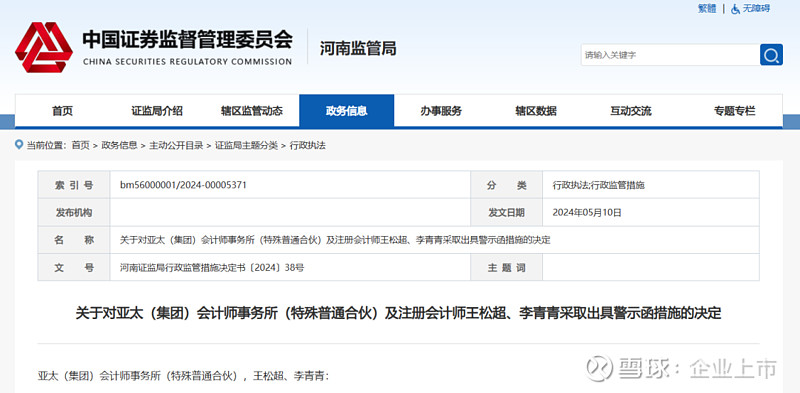Select index number bm56000001/2024-00005371
Viewport: 800px width, 393px height.
[x=183, y=185]
